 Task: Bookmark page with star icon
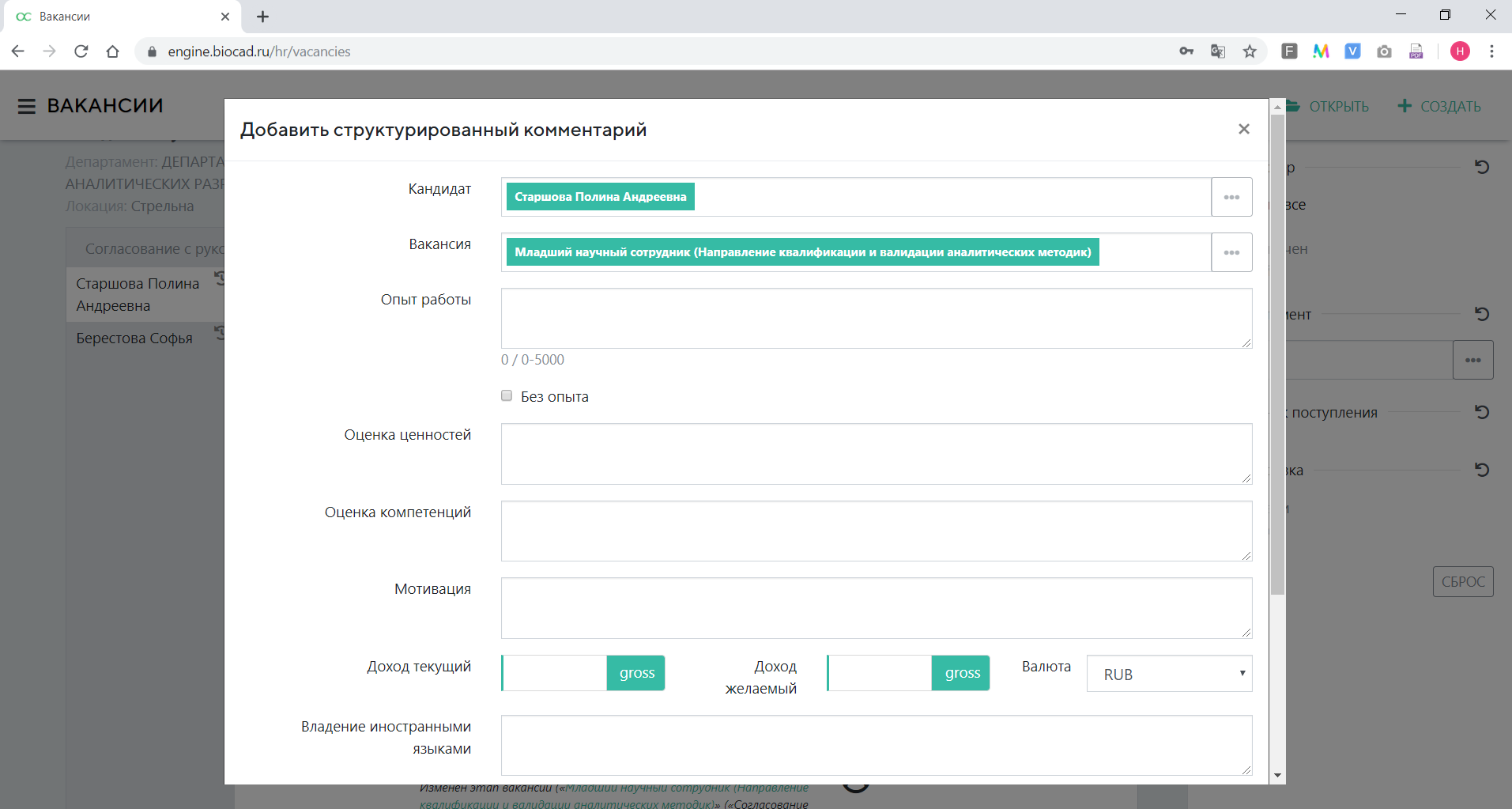coord(1250,51)
